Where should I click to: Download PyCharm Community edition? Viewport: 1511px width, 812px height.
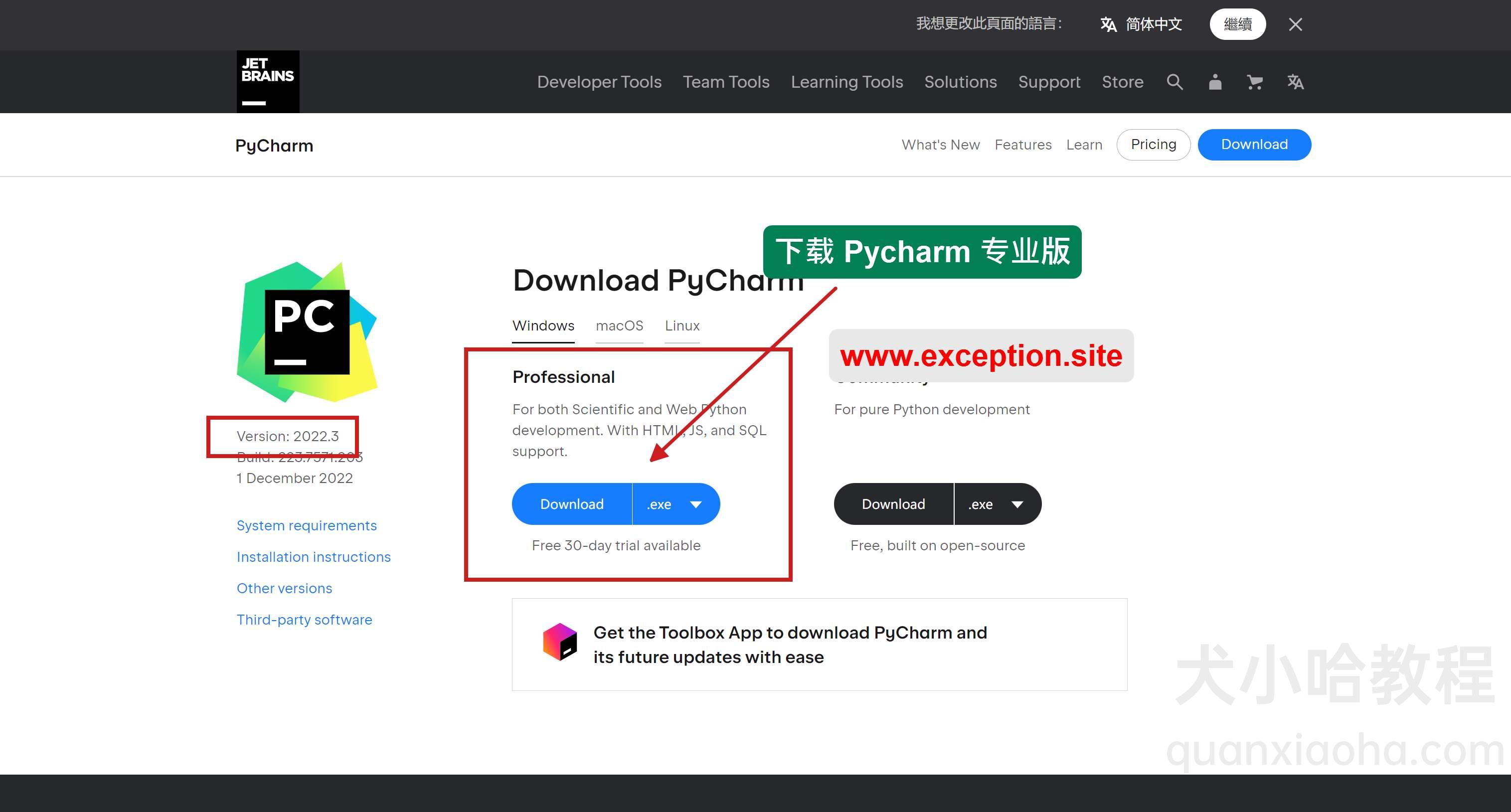tap(893, 504)
